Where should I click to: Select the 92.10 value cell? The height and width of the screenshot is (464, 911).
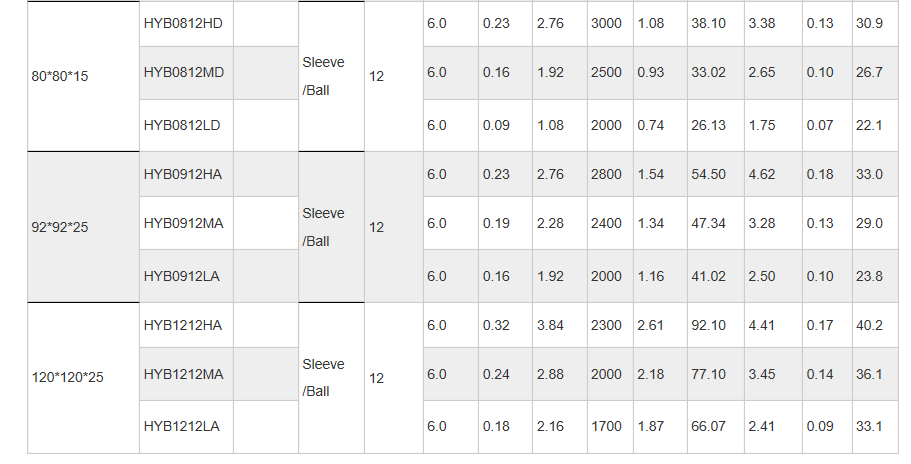(x=708, y=325)
